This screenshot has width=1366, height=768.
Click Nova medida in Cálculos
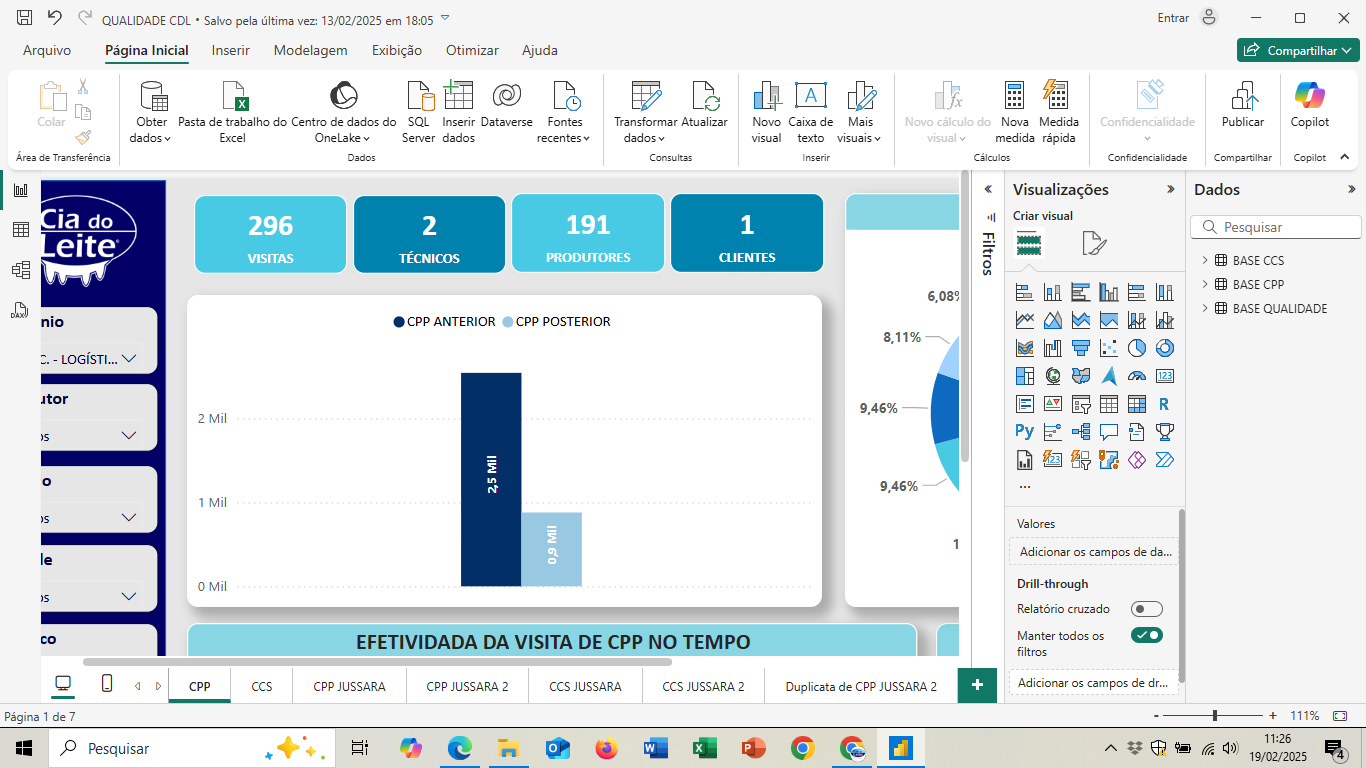click(x=1015, y=112)
